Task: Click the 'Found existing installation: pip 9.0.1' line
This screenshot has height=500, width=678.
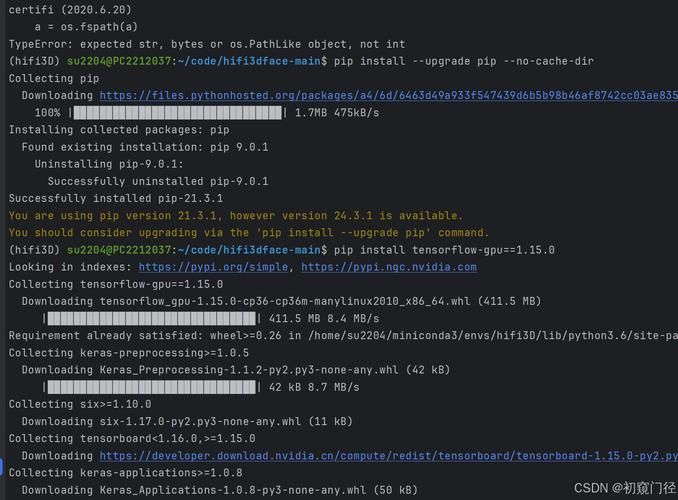Action: 145,147
